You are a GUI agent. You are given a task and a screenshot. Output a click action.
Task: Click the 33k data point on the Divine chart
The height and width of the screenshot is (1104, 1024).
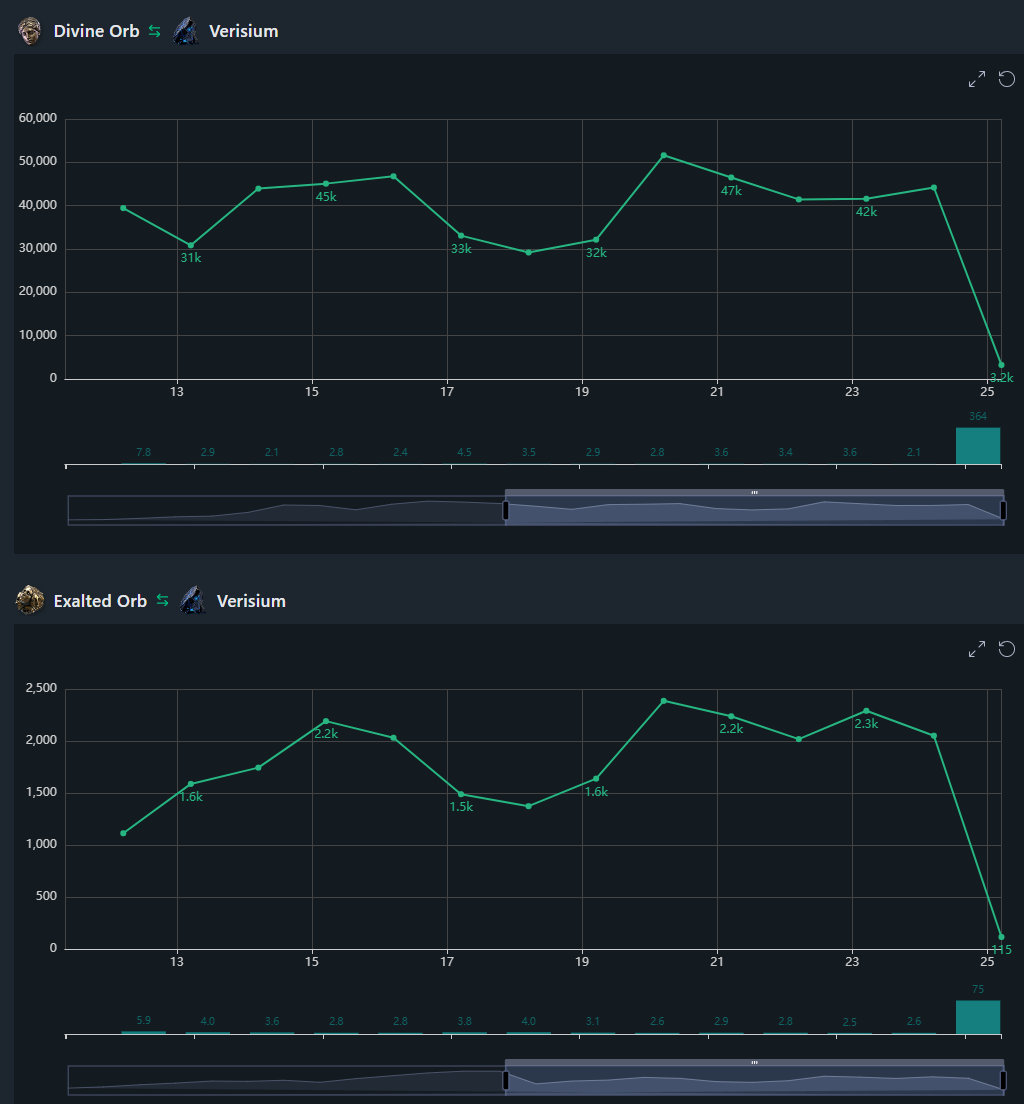pyautogui.click(x=461, y=236)
